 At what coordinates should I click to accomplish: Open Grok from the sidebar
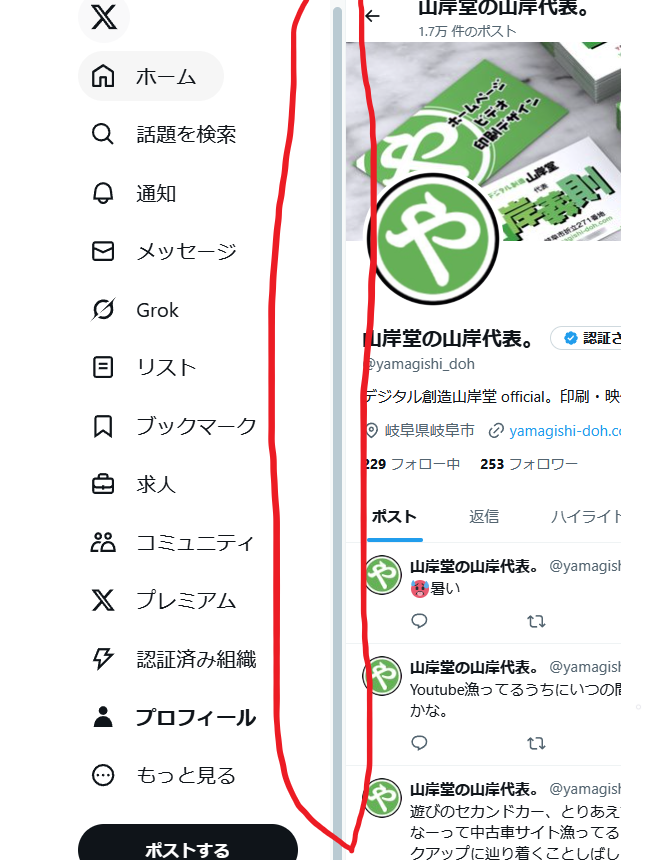point(134,310)
